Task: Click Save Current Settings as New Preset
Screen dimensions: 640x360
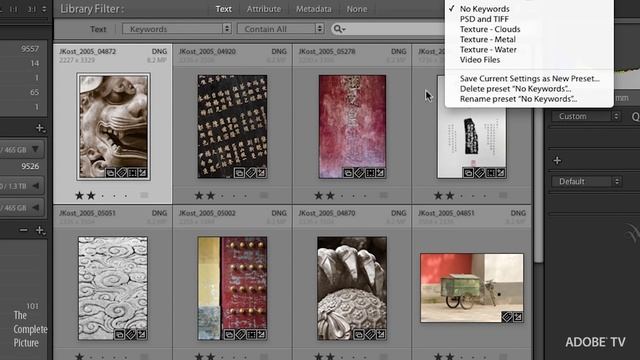Action: 529,79
